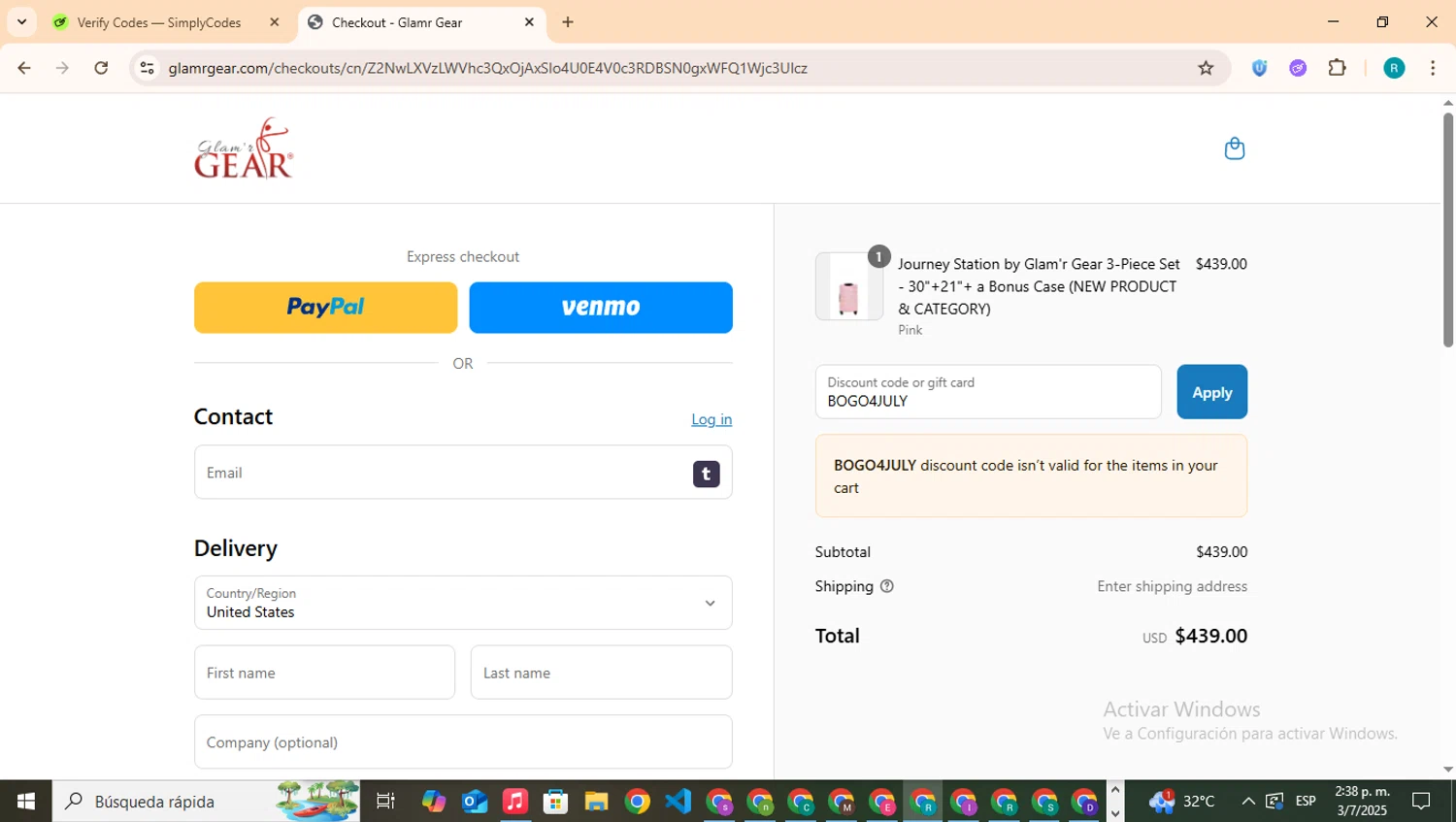Open Chrome three-dot menu

(x=1433, y=68)
